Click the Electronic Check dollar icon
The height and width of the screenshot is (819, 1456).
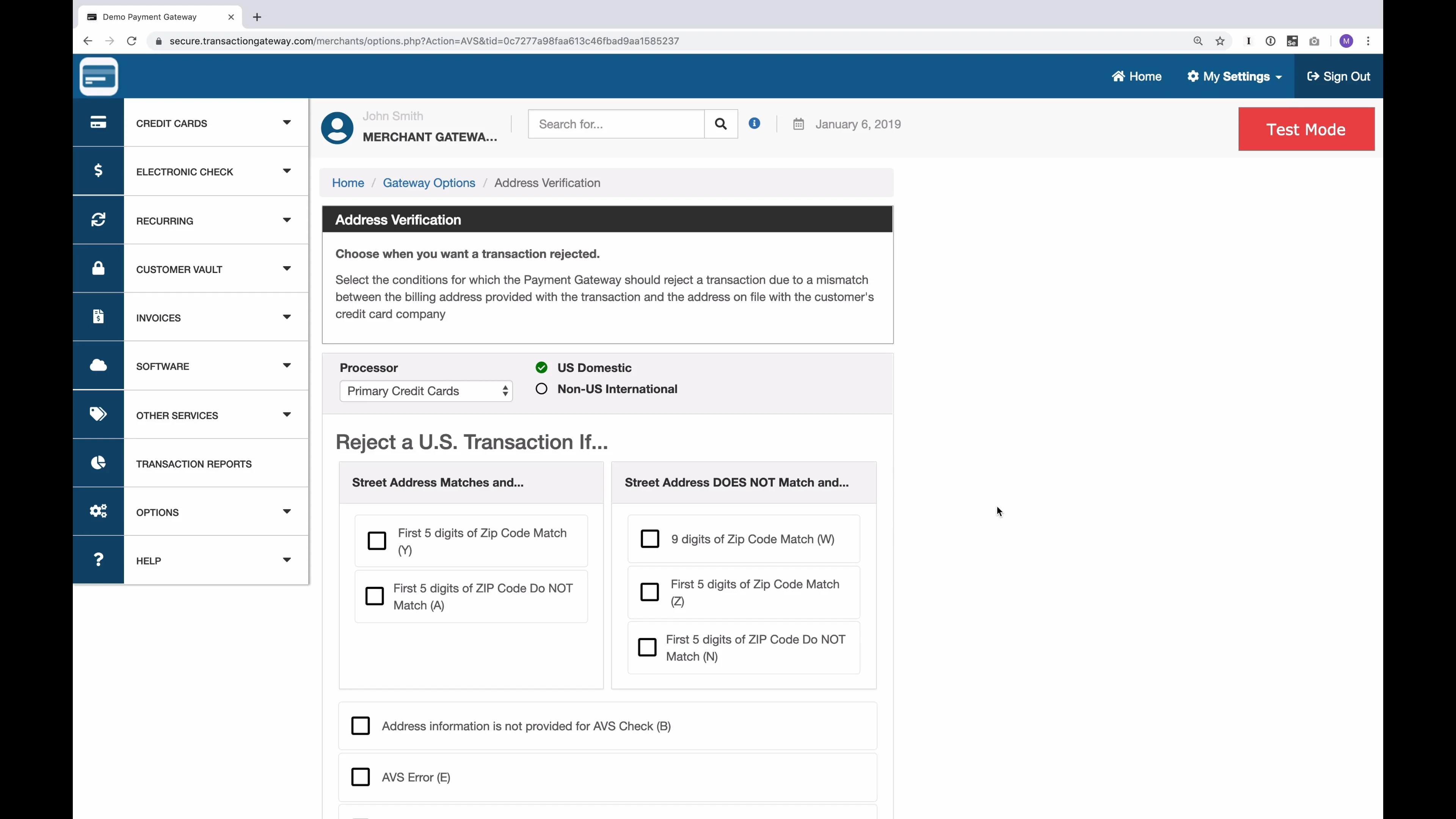tap(98, 171)
